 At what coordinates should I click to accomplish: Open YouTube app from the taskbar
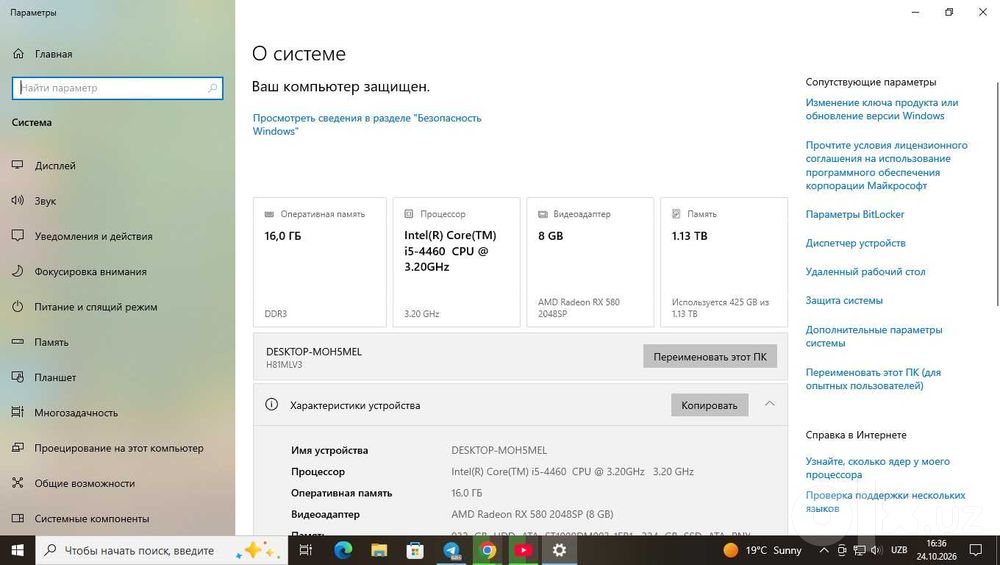524,550
